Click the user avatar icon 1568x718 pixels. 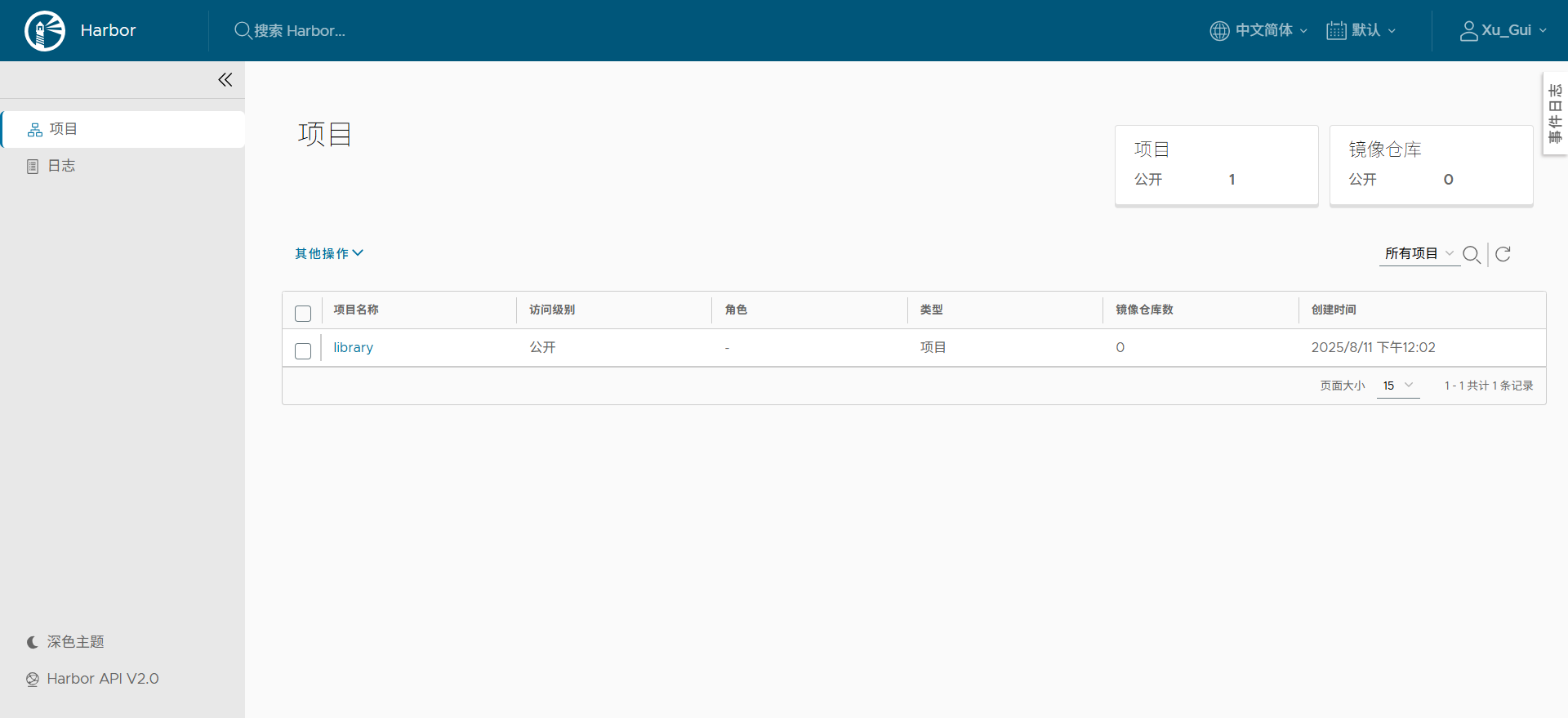[1468, 31]
